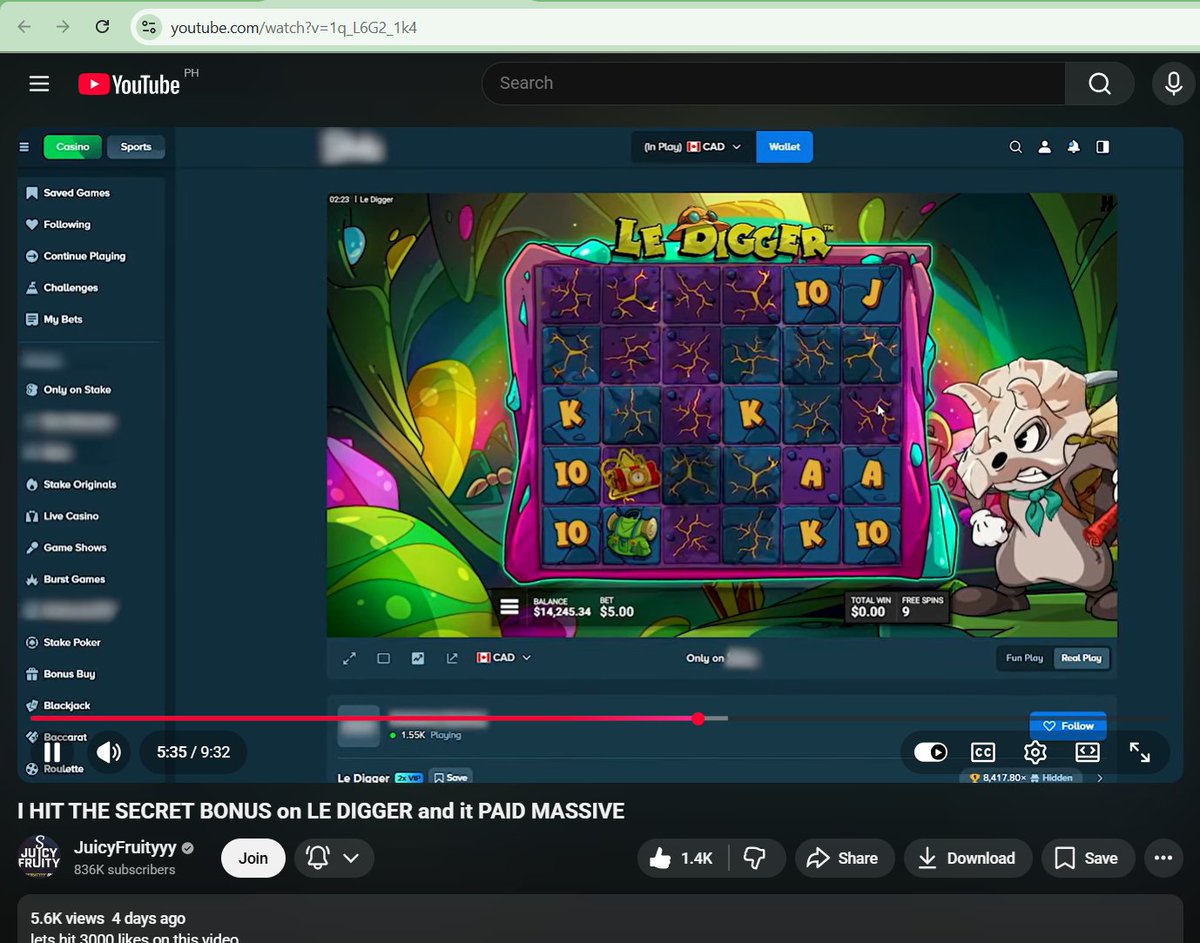The height and width of the screenshot is (943, 1200).
Task: Switch to theater mode
Action: click(x=1087, y=752)
